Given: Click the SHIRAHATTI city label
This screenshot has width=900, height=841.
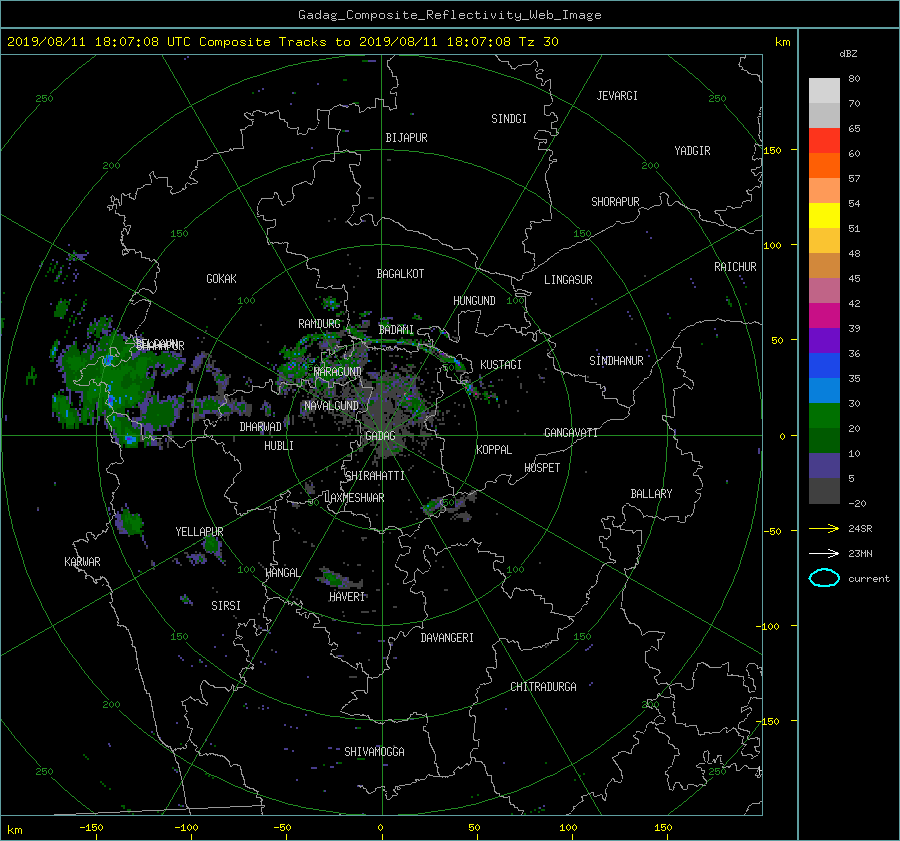Looking at the screenshot, I should tap(375, 476).
